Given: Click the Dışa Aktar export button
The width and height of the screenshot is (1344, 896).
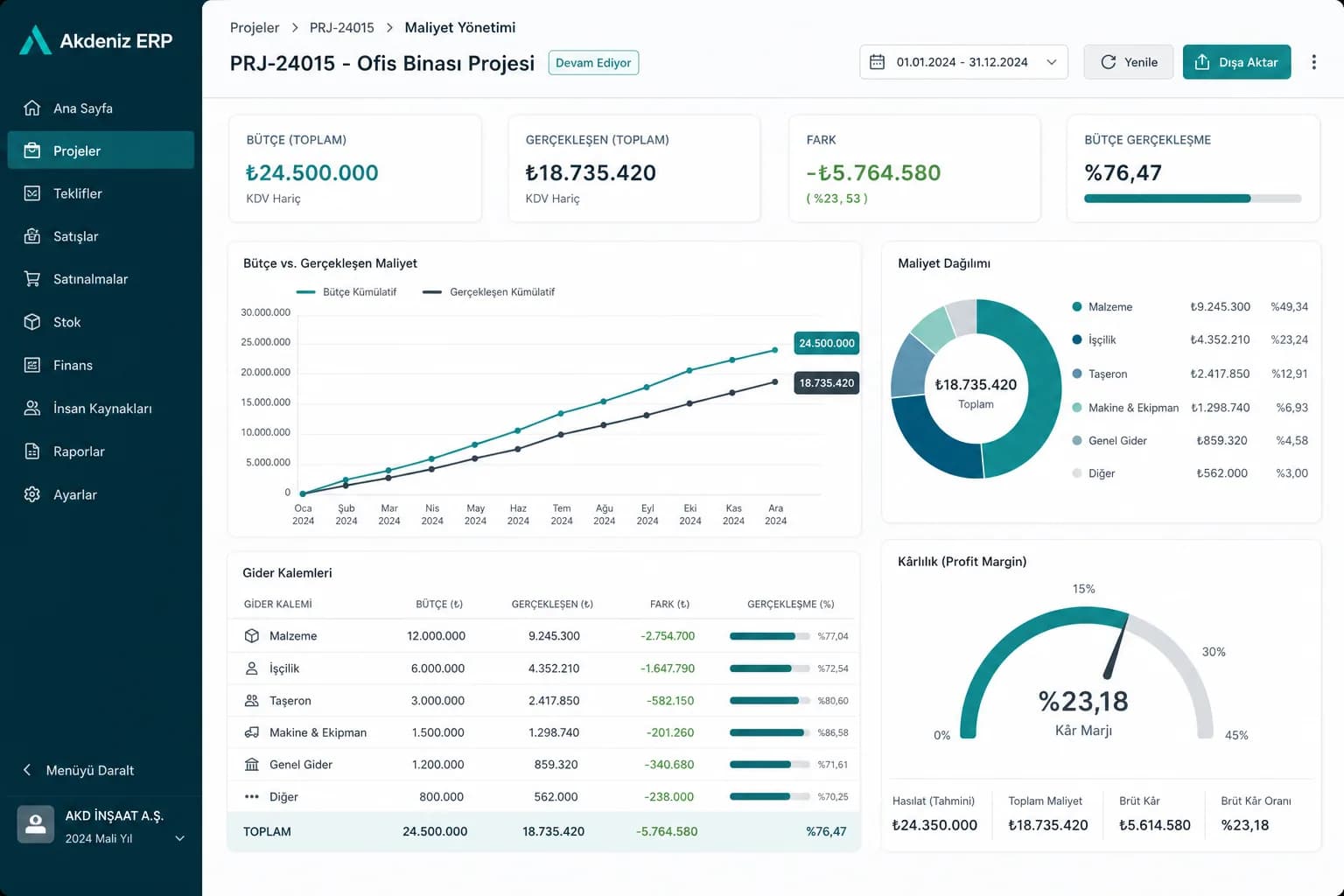Looking at the screenshot, I should pos(1236,62).
